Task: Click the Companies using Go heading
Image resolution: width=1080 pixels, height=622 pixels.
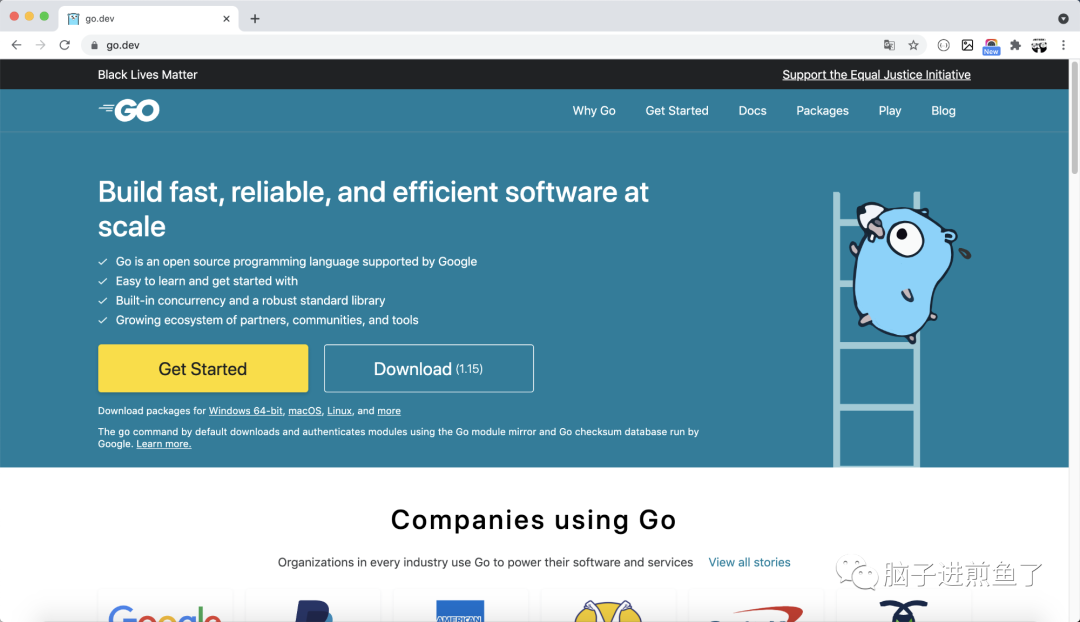Action: pyautogui.click(x=534, y=519)
